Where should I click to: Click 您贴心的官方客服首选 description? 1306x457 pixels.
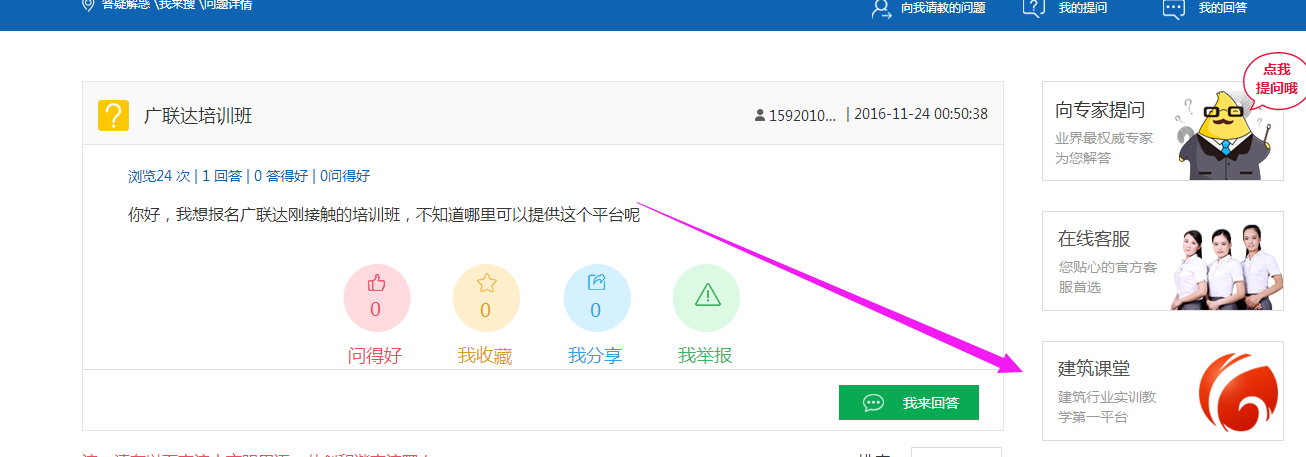[x=1108, y=277]
